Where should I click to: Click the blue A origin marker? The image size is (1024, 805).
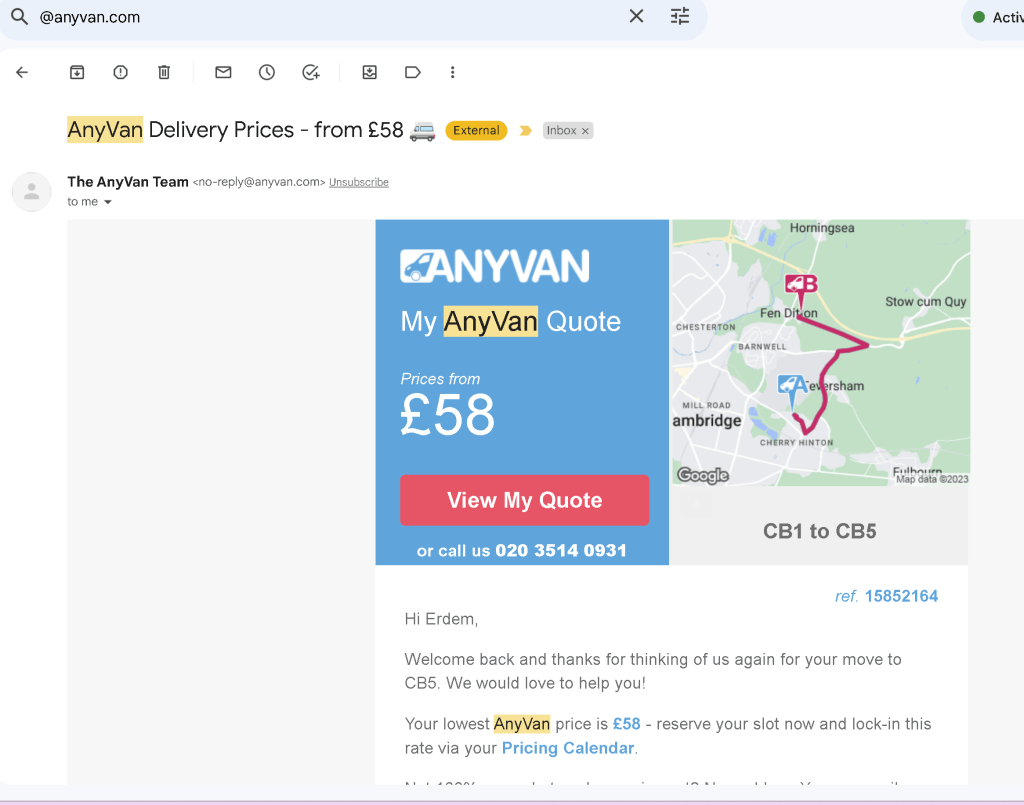pos(792,390)
